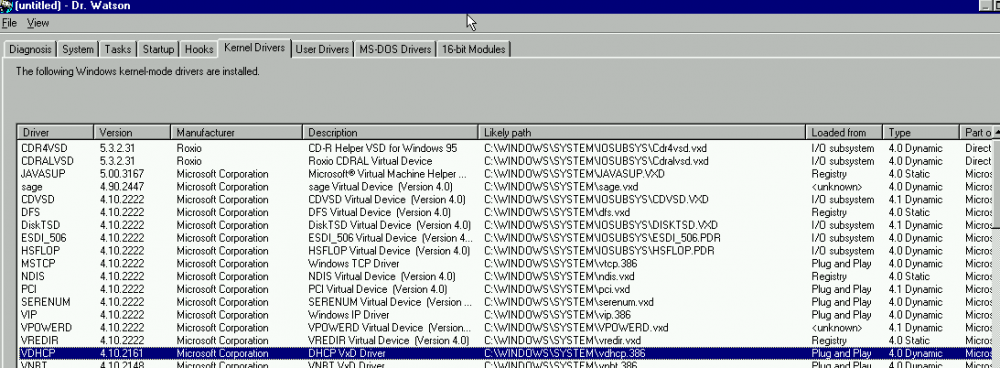Viewport: 1000px width, 368px height.
Task: Select the SERENUM driver row
Action: pos(504,302)
